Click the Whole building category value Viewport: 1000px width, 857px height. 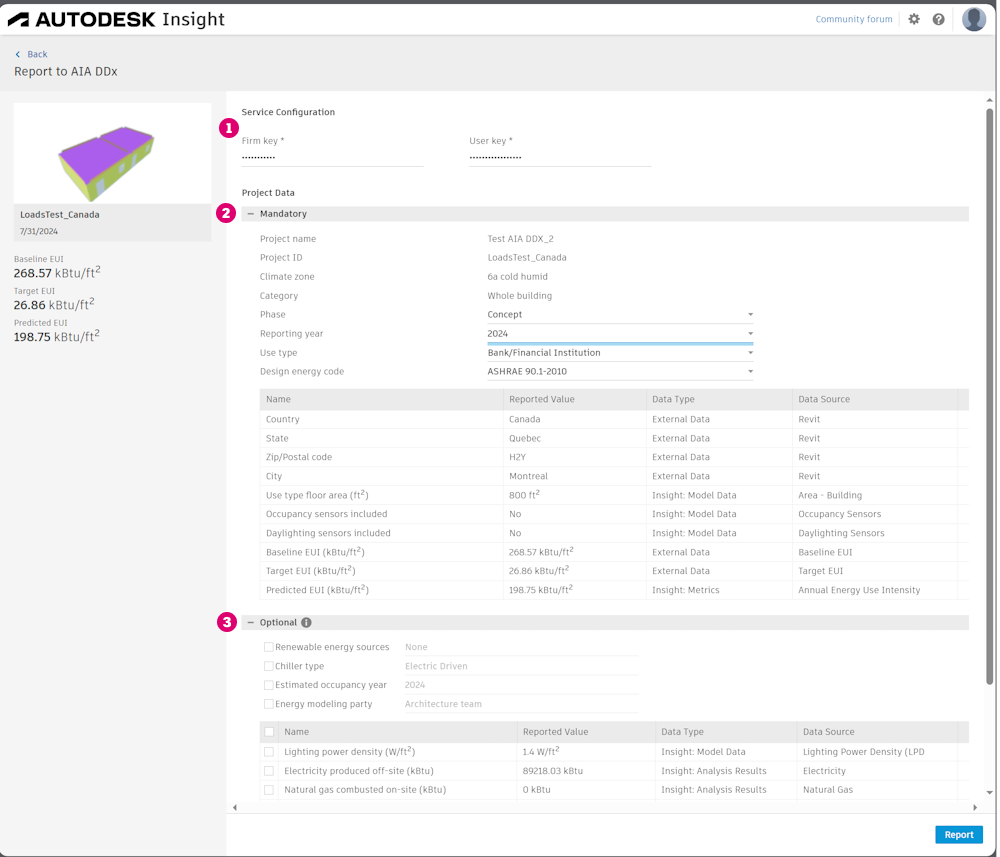(520, 296)
